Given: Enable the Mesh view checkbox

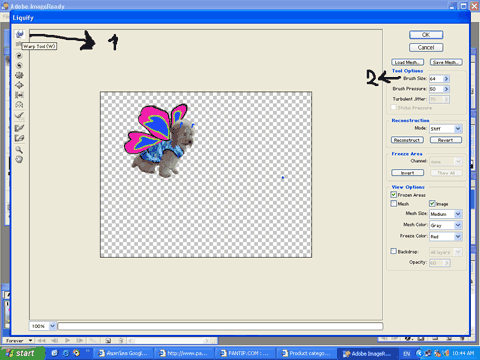Looking at the screenshot, I should pos(394,203).
